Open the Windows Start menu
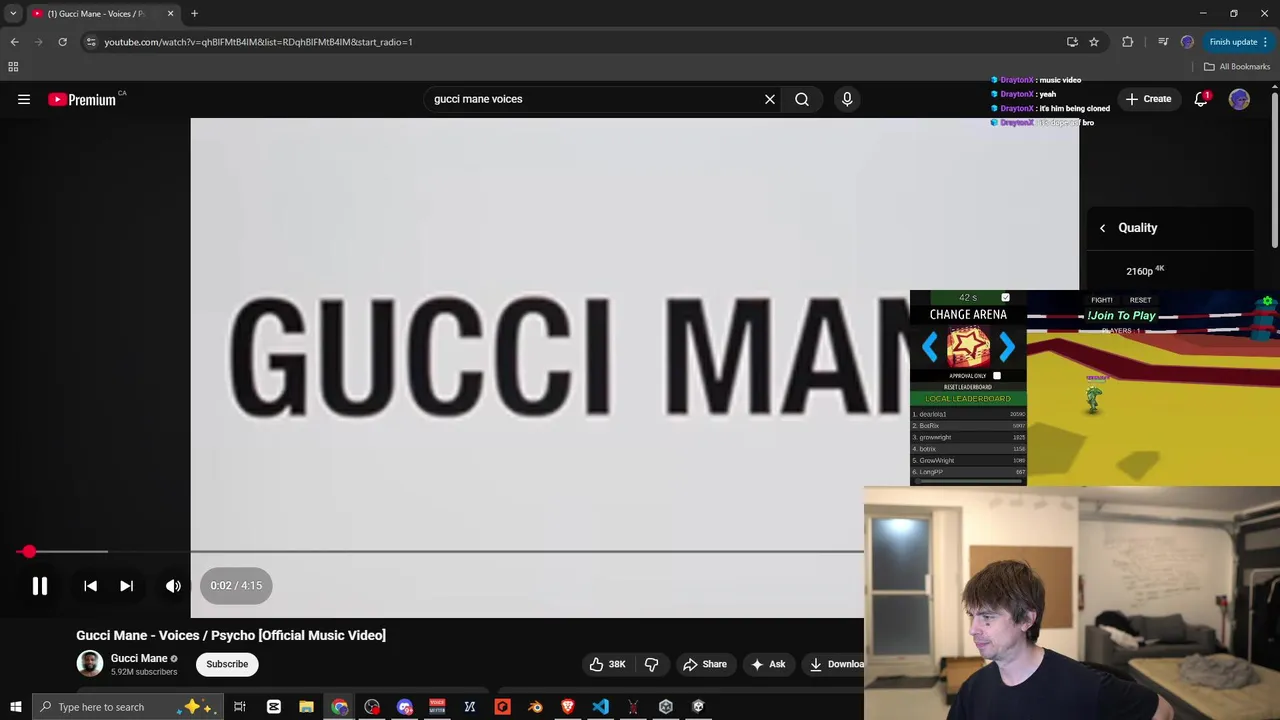Viewport: 1280px width, 720px height. coord(15,707)
